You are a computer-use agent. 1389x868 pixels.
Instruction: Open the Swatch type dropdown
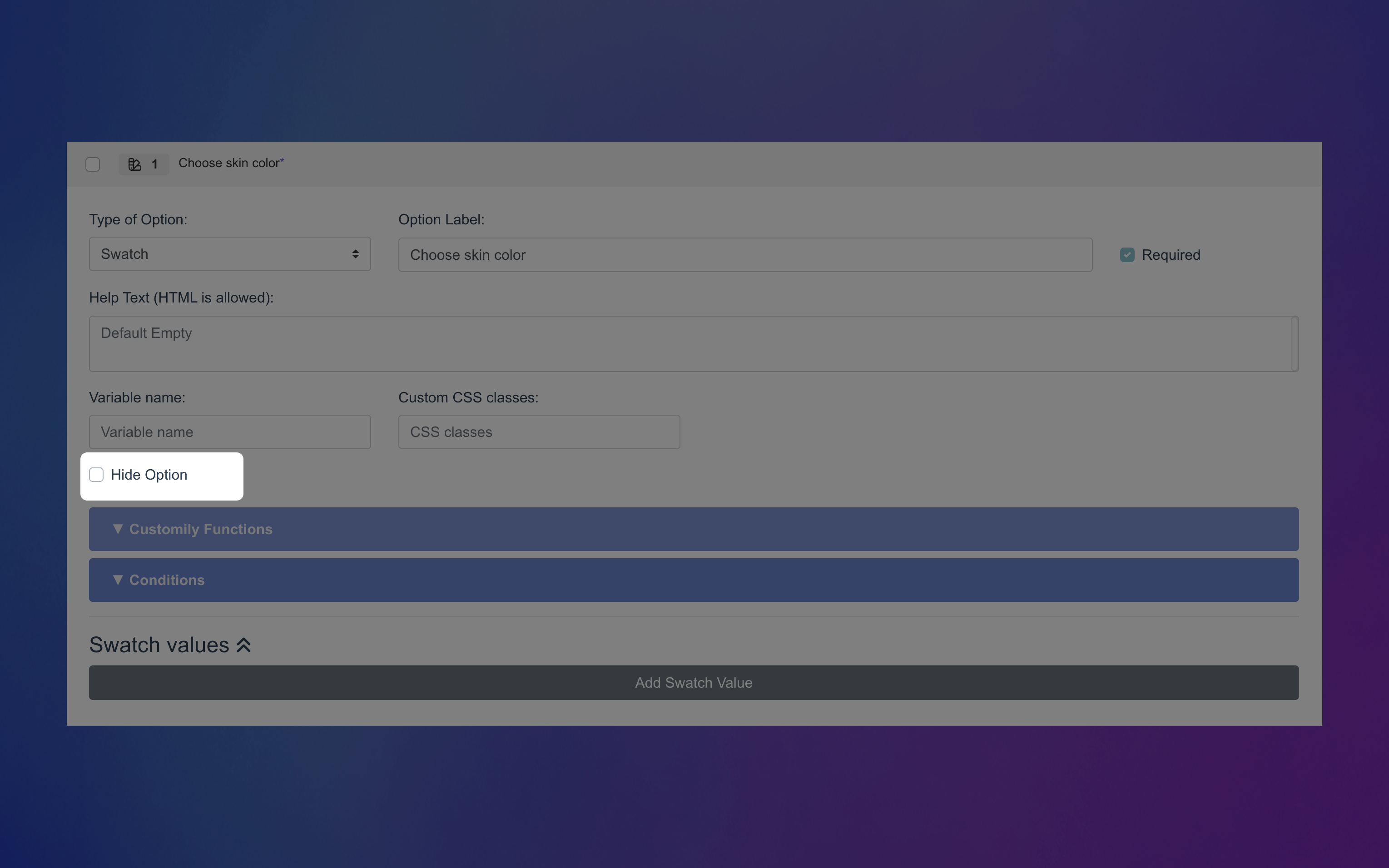[229, 254]
